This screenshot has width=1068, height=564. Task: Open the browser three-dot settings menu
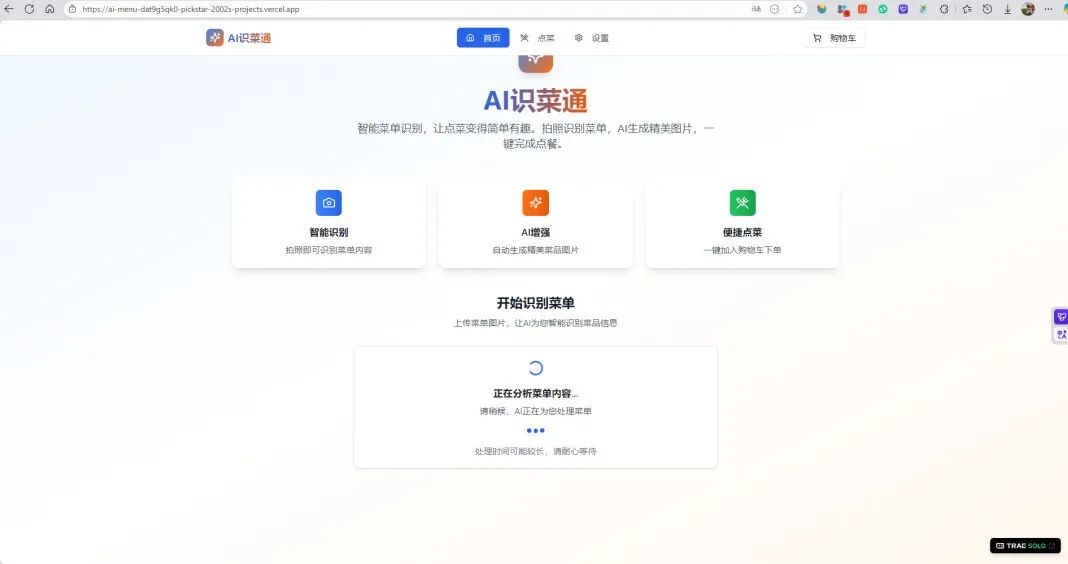(1048, 9)
